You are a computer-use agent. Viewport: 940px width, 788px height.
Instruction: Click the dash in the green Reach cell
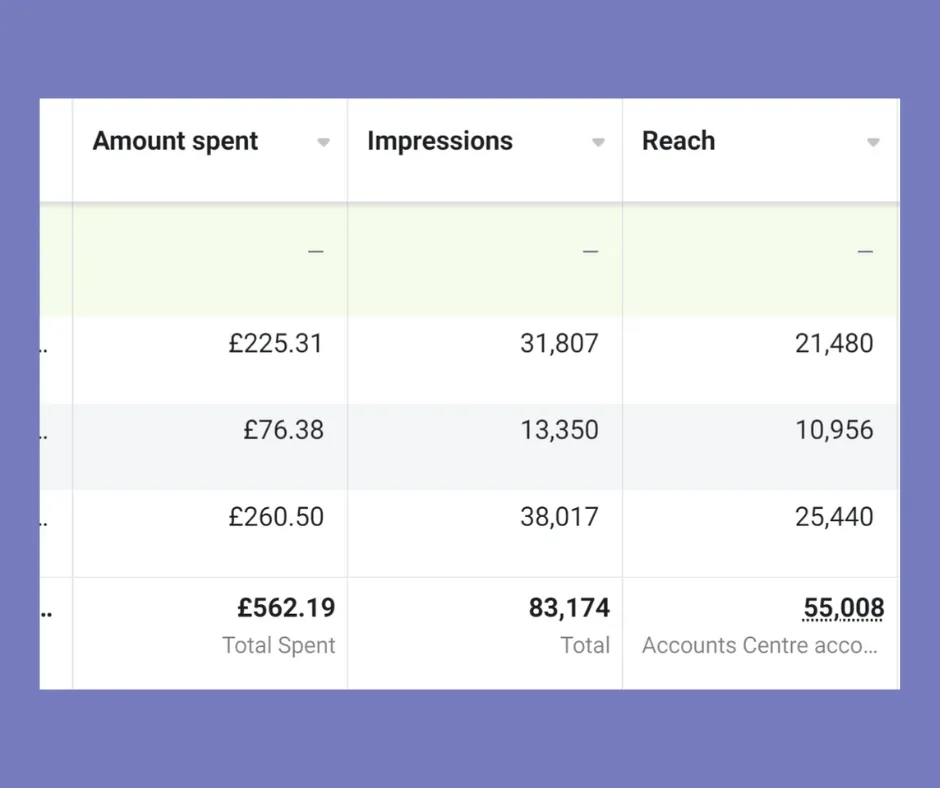pos(865,252)
